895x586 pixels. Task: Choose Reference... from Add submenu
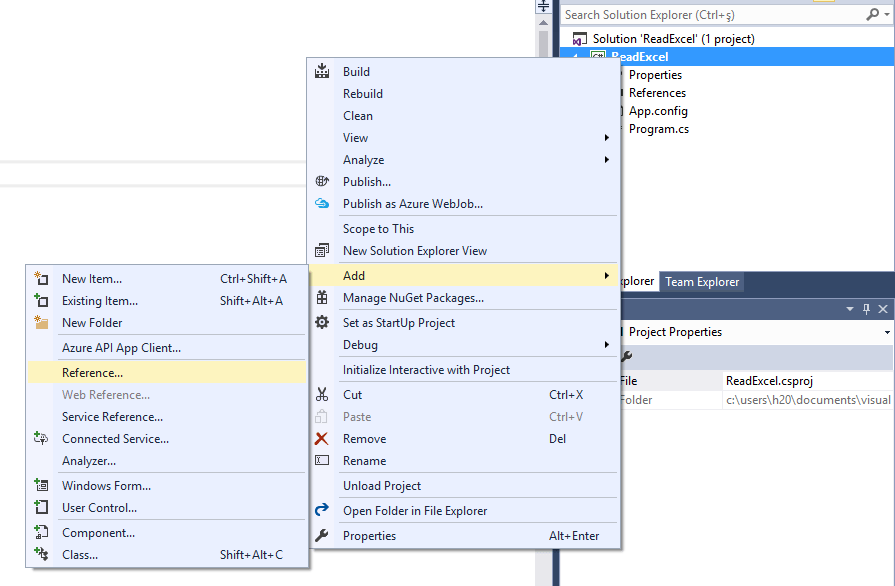(x=167, y=373)
